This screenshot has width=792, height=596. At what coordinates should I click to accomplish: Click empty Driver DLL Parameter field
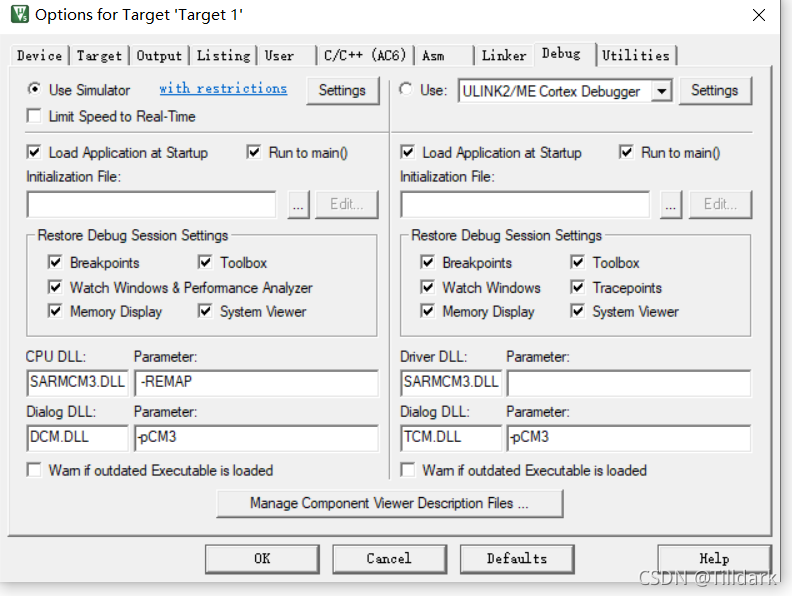point(629,382)
